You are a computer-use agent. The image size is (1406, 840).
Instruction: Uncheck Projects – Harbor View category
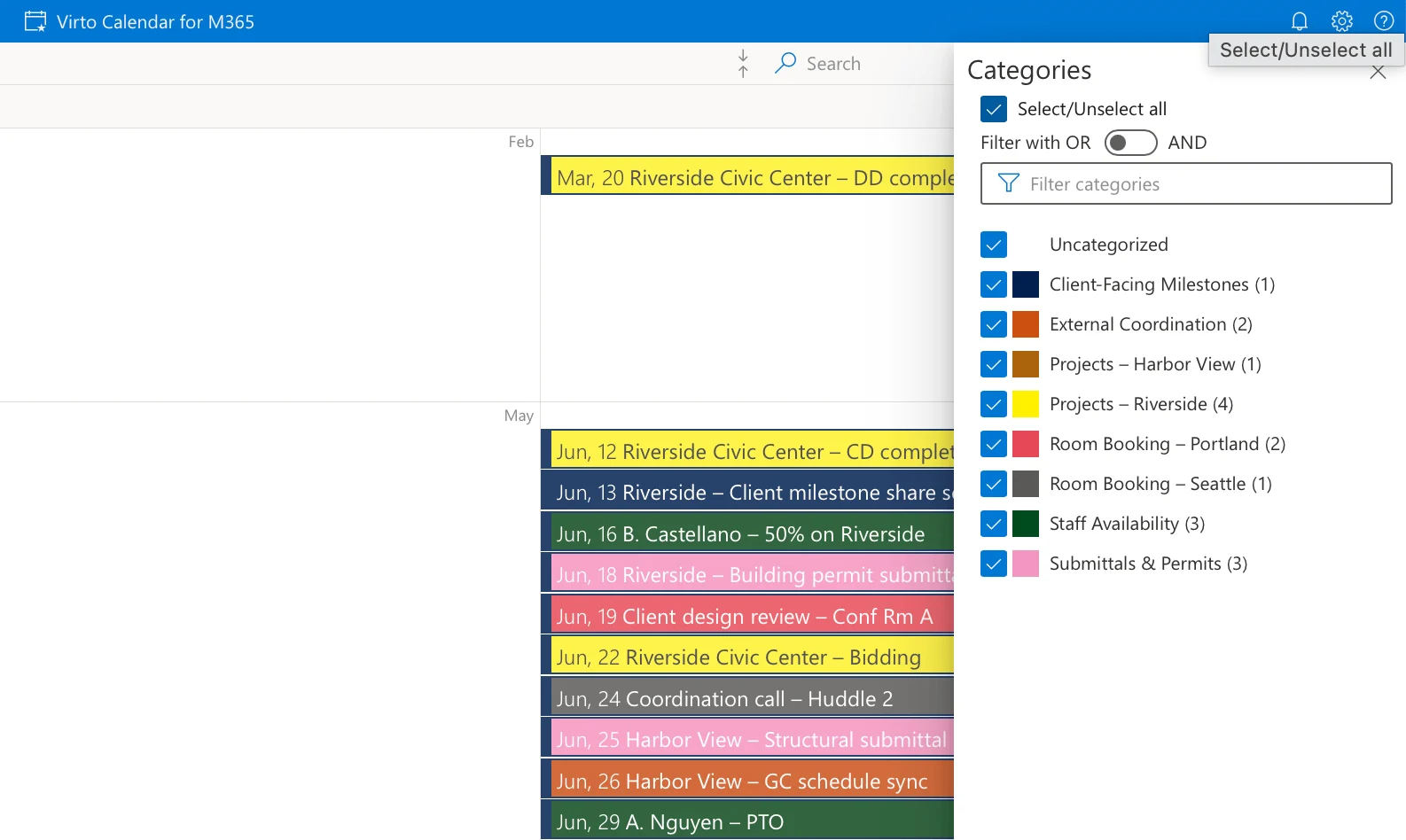coord(994,364)
